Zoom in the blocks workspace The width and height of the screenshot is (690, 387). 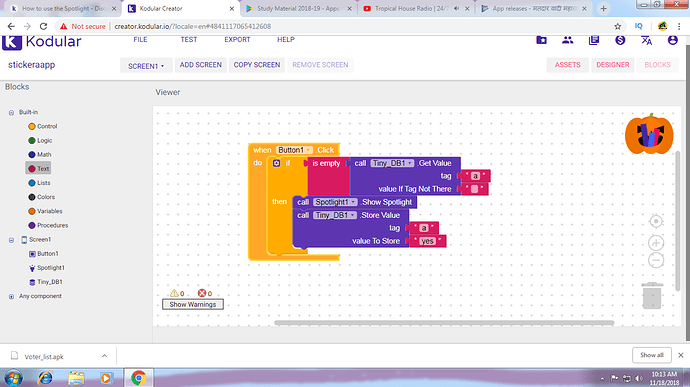[656, 243]
